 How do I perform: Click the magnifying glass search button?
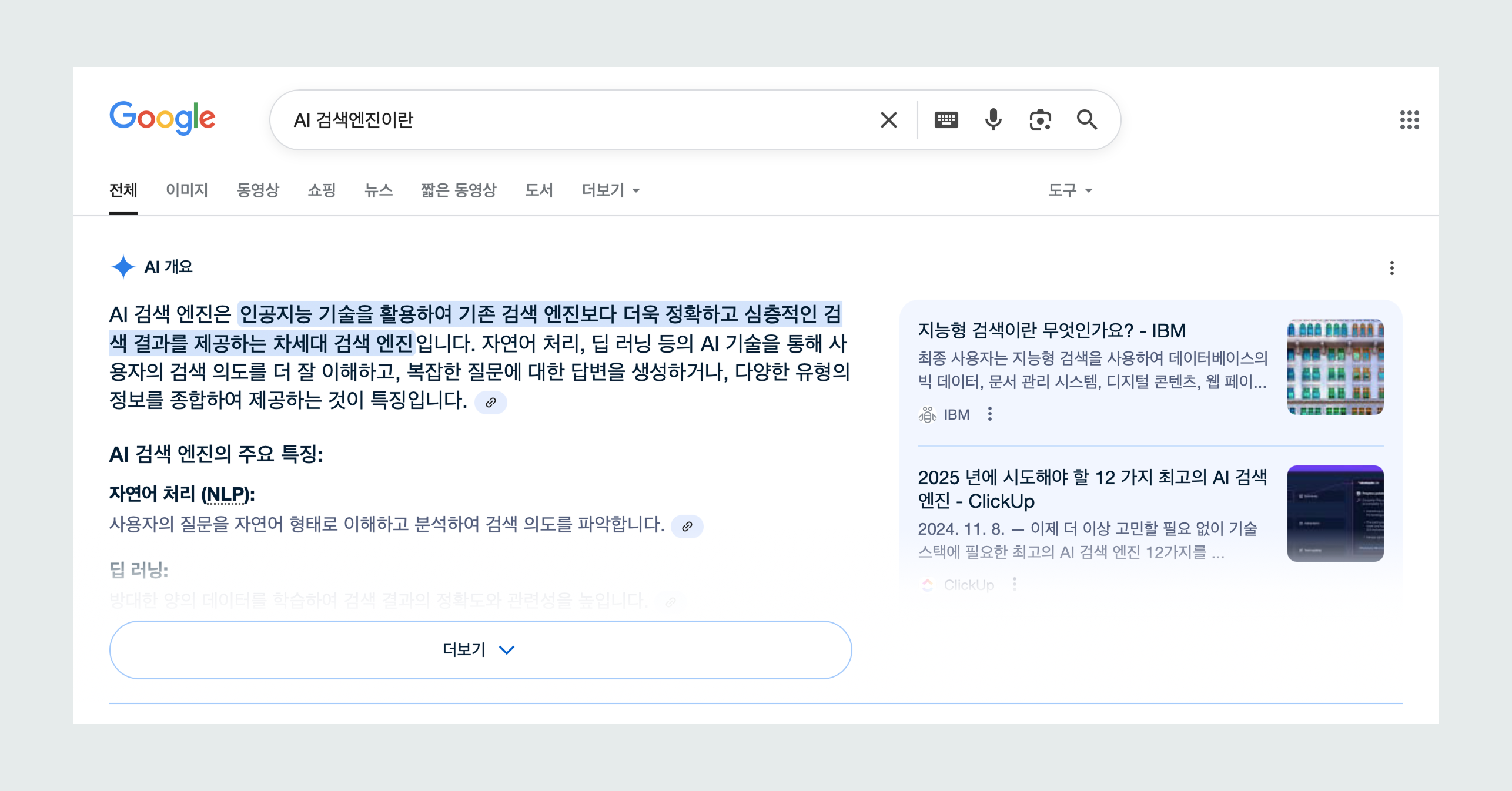(x=1087, y=120)
